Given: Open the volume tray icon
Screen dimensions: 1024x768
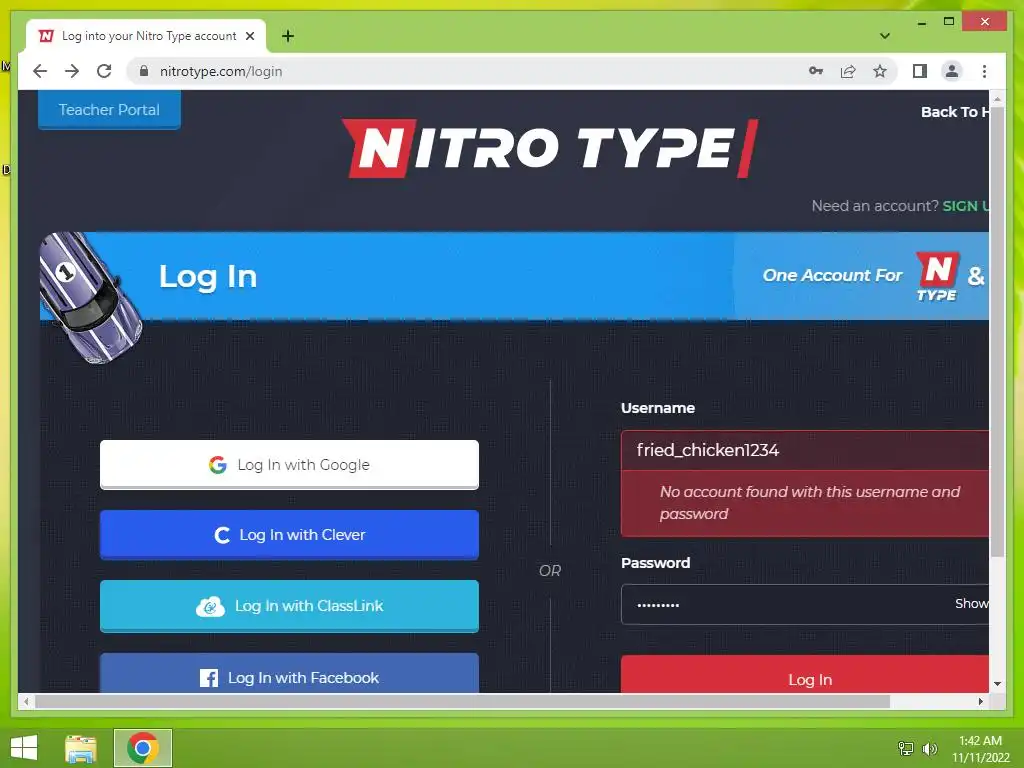Looking at the screenshot, I should point(930,748).
